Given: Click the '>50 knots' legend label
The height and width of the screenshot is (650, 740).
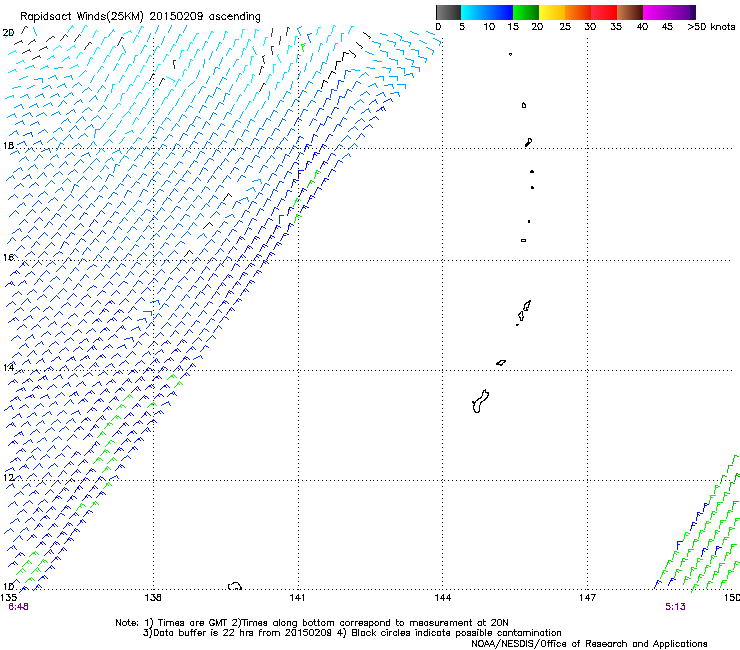Looking at the screenshot, I should click(711, 27).
